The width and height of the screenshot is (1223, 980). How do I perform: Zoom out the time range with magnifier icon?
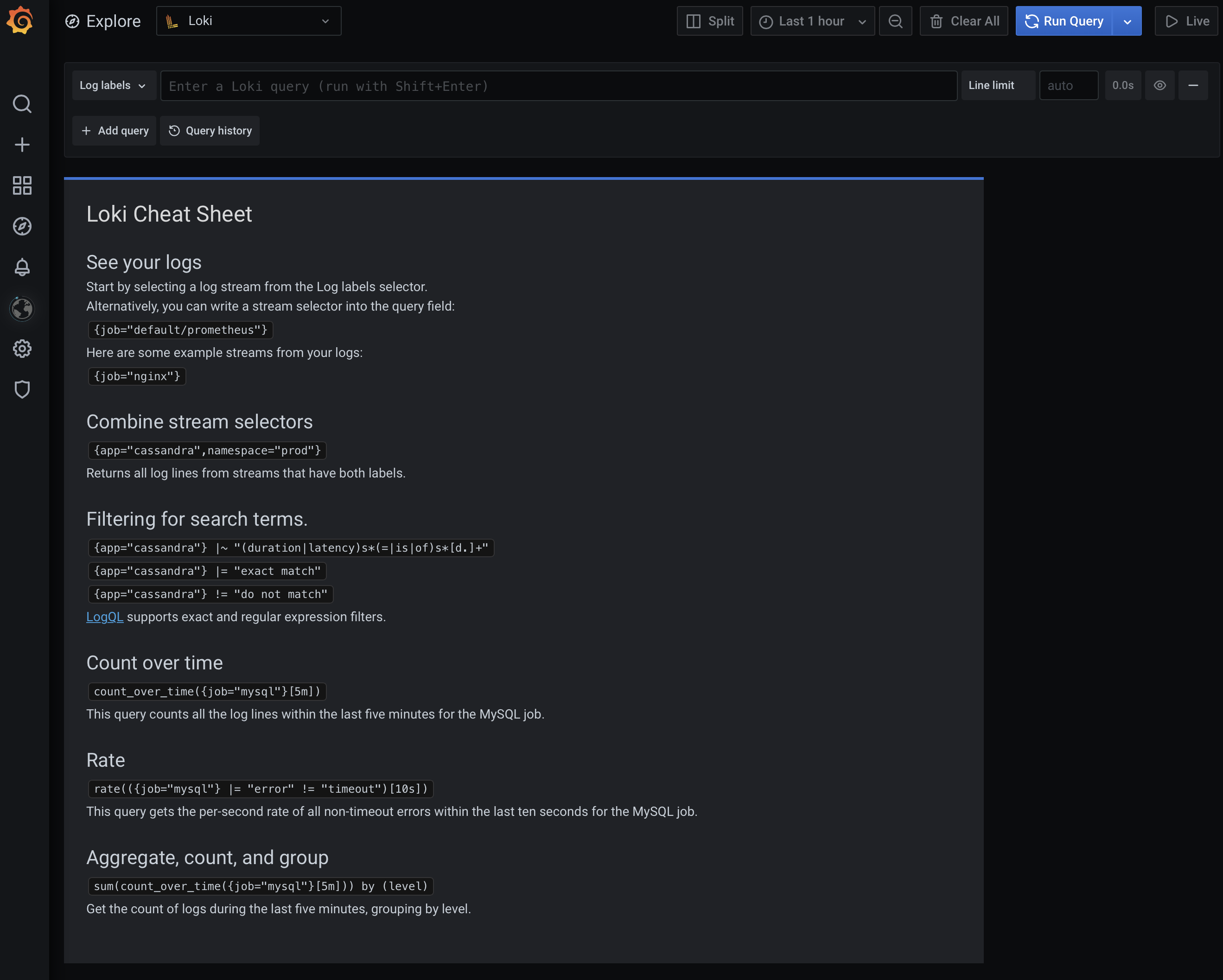click(x=895, y=21)
